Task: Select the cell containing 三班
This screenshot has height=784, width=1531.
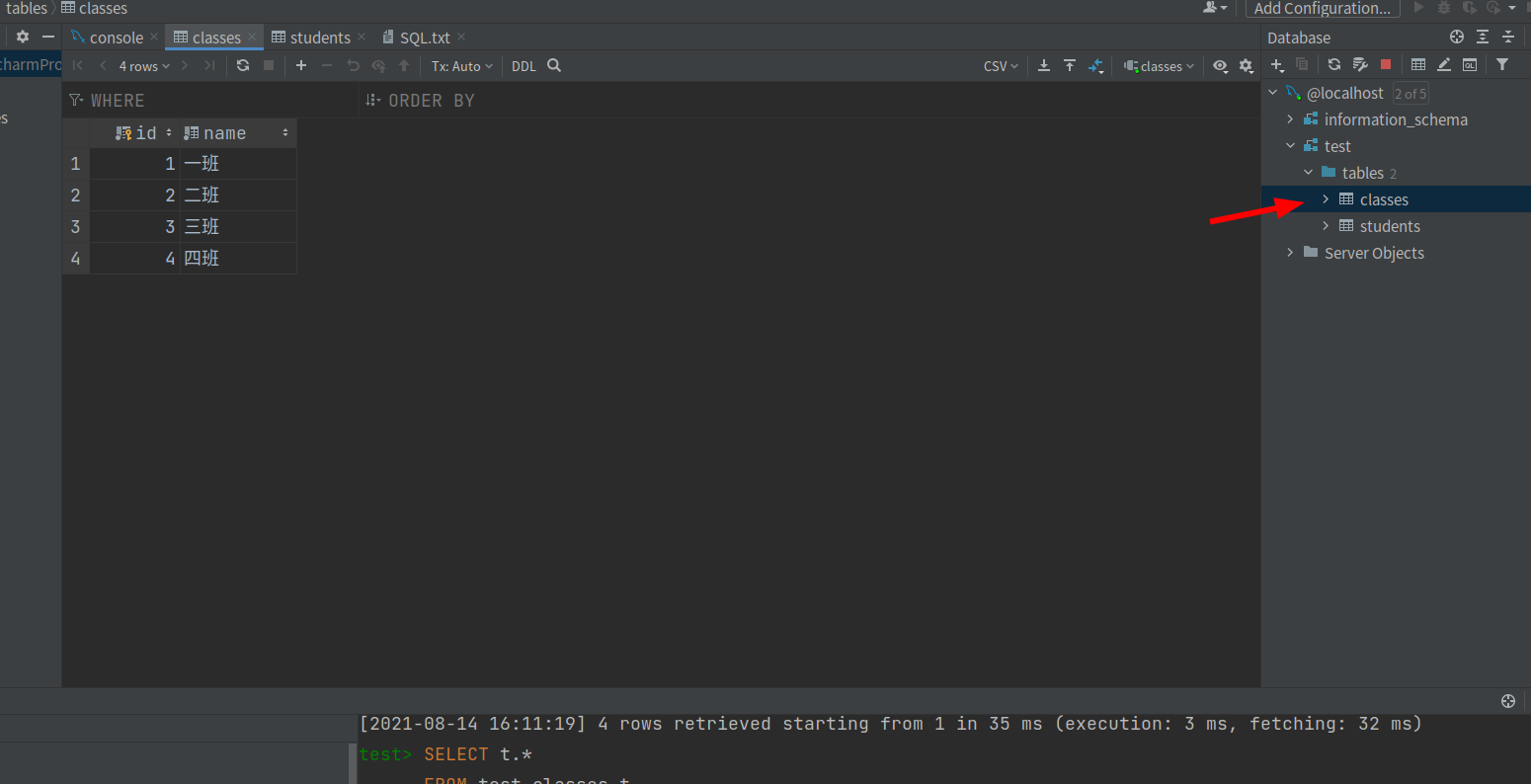Action: [238, 227]
